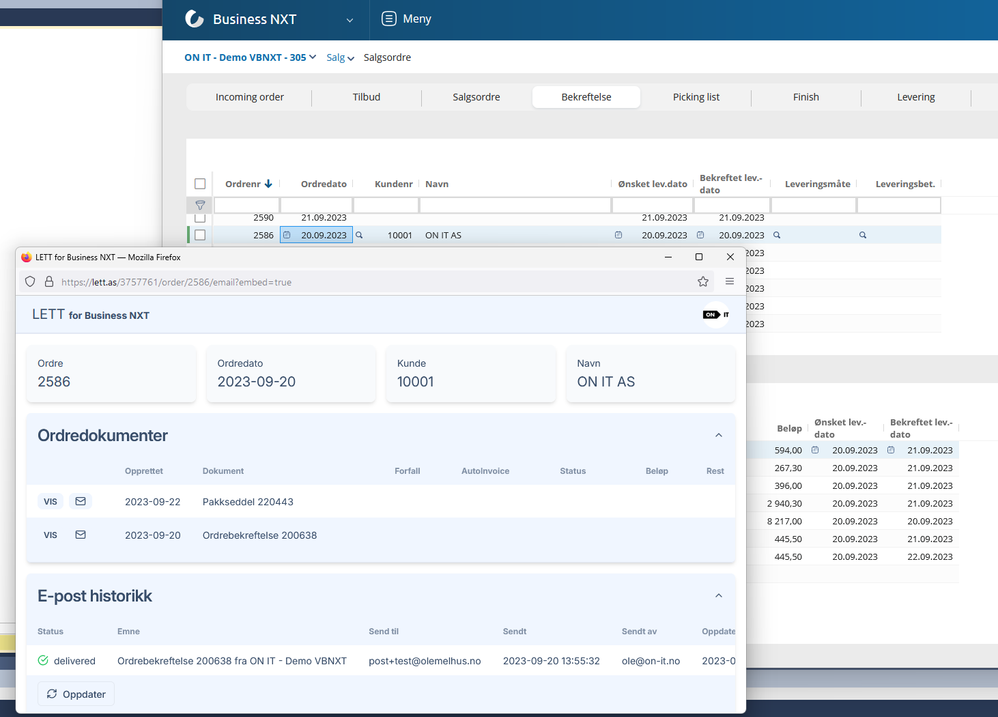Screen dimensions: 998x717
Task: Click Ordredato column header
Action: point(323,184)
